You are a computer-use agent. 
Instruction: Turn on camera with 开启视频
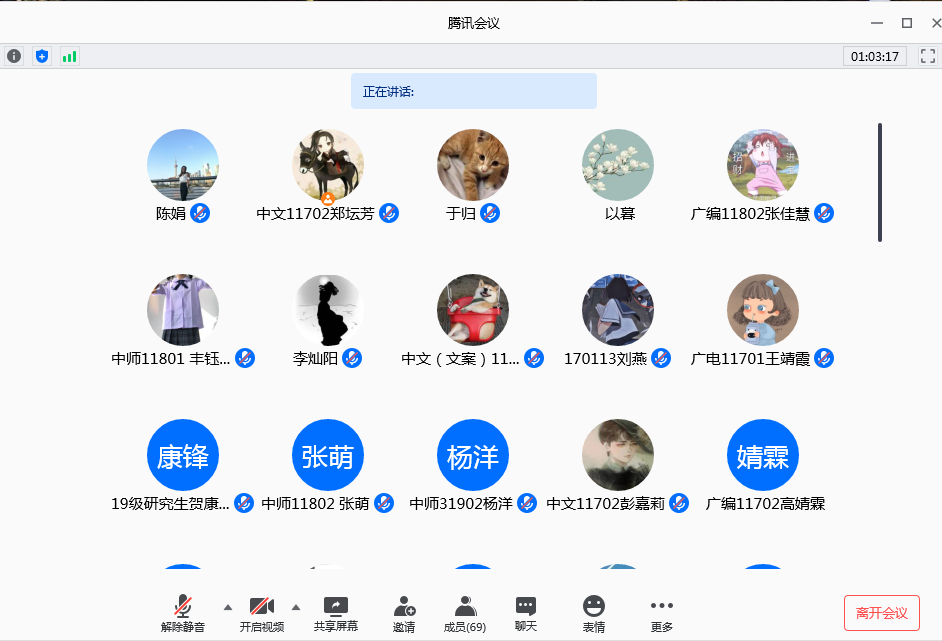[x=262, y=613]
